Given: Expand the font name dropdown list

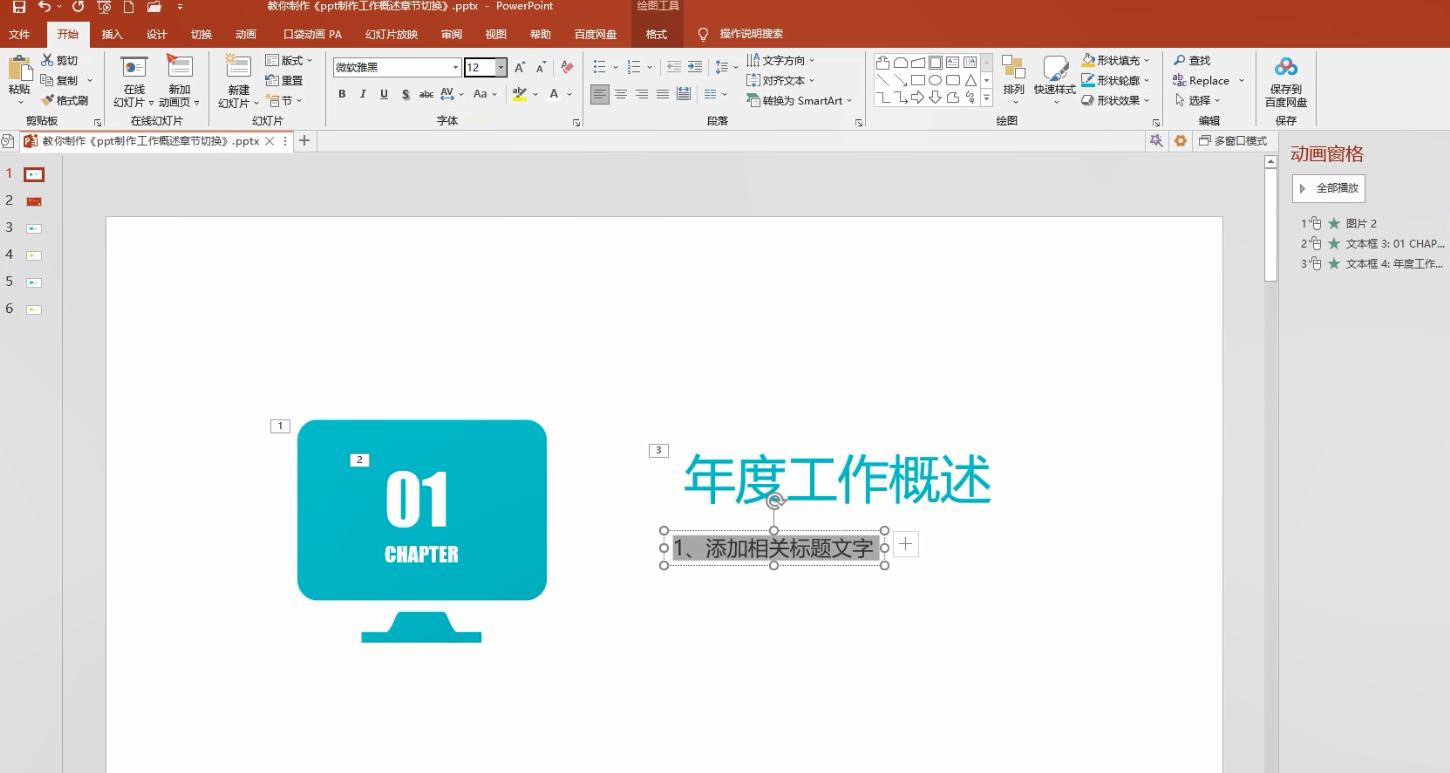Looking at the screenshot, I should [455, 68].
